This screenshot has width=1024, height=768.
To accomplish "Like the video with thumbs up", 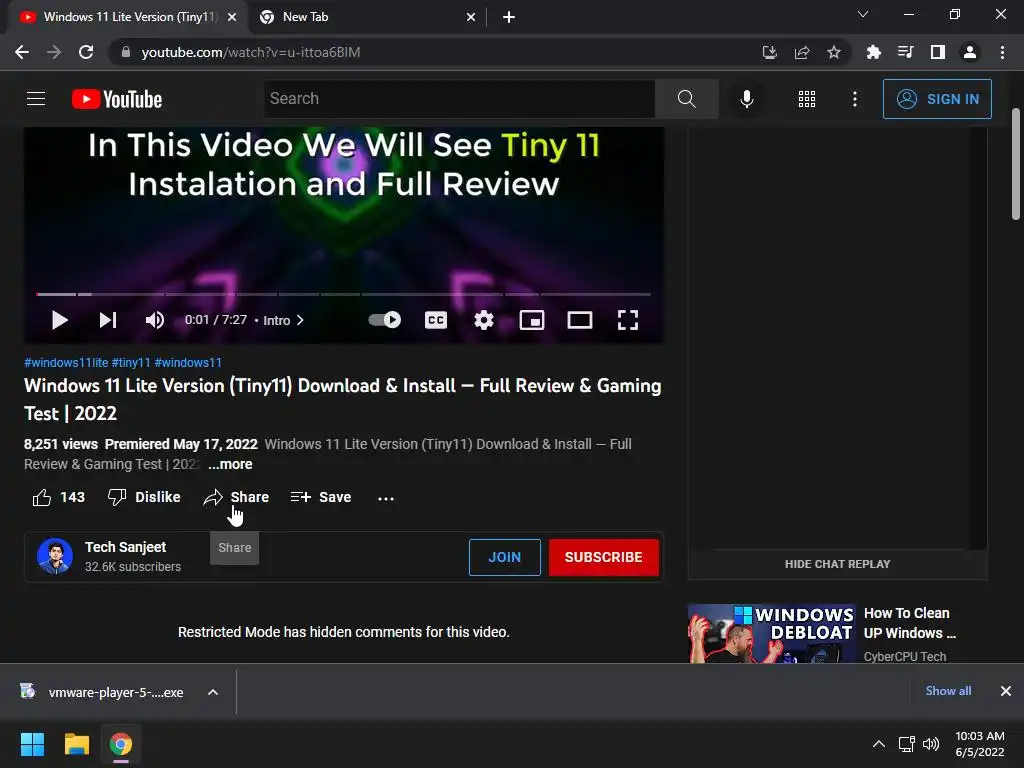I will coord(59,498).
